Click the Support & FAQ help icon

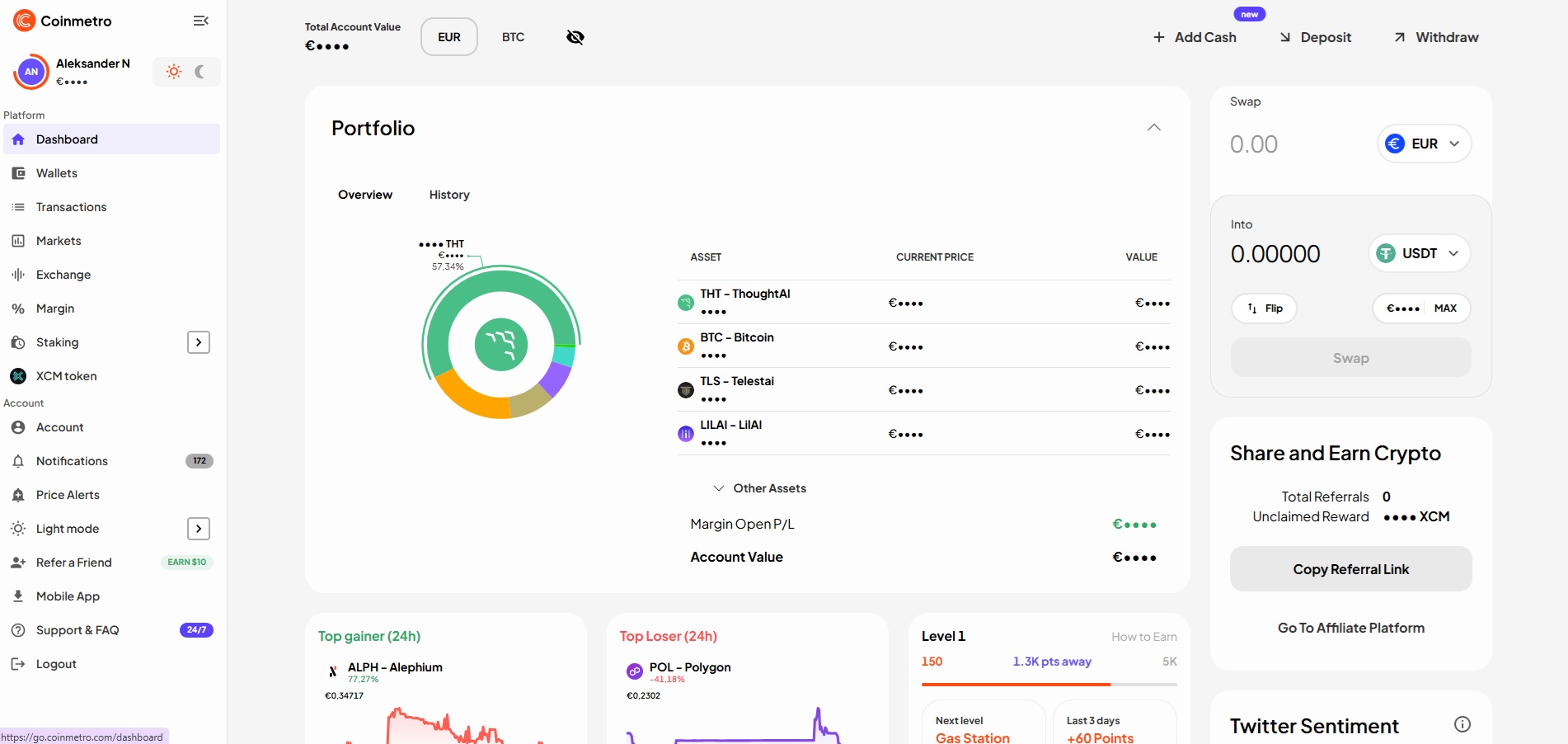(x=18, y=630)
